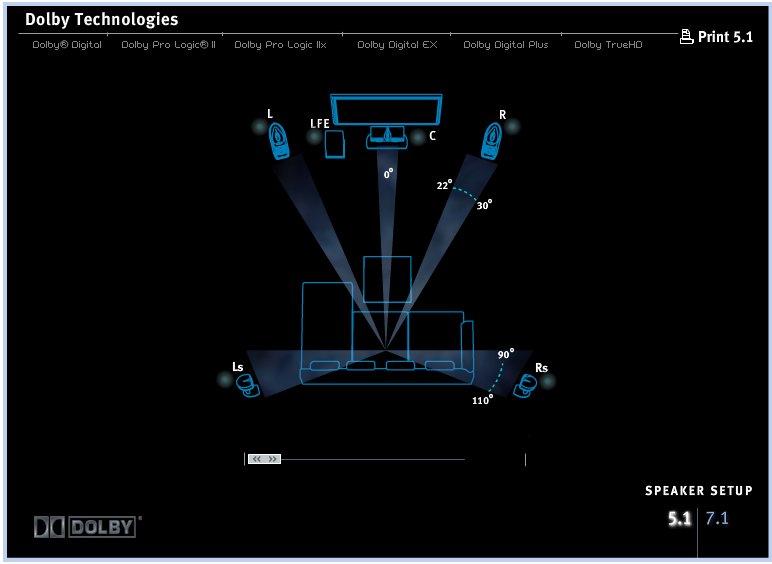The image size is (772, 564).
Task: Open the Dolby Digital tab
Action: (67, 45)
